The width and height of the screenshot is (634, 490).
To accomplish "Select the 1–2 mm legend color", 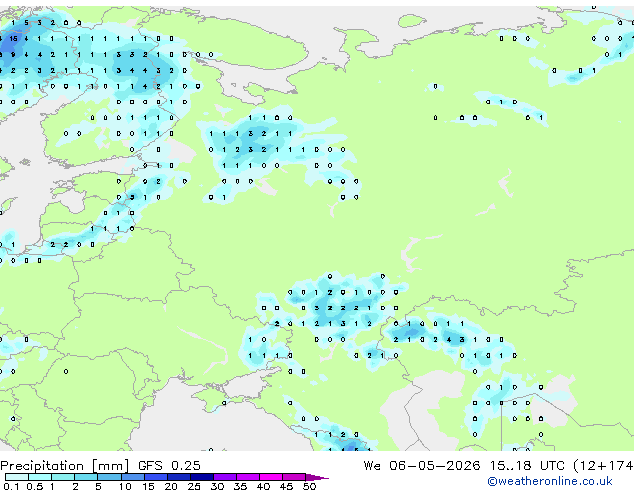I will pos(63,477).
